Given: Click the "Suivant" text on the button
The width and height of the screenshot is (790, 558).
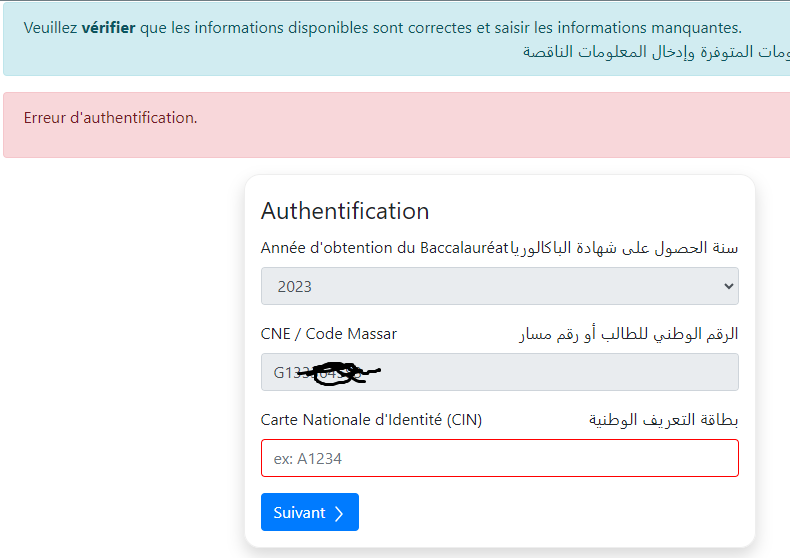Looking at the screenshot, I should [x=299, y=513].
